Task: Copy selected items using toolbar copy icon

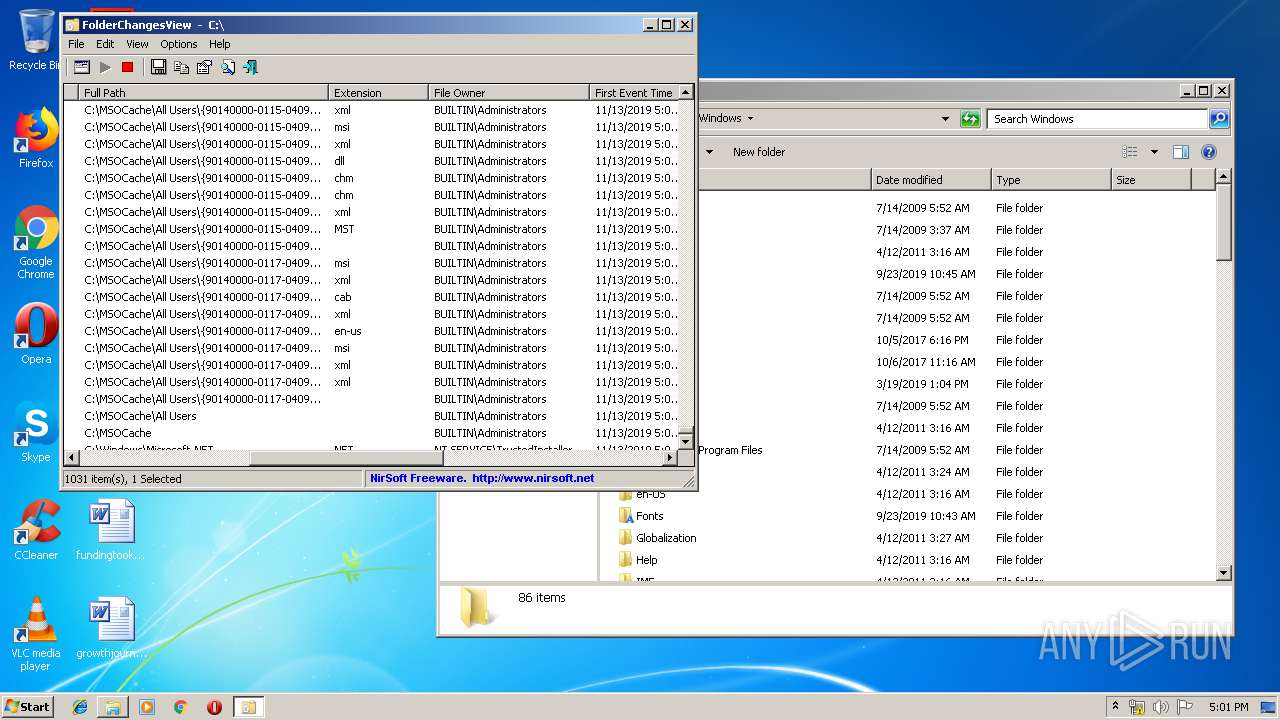Action: tap(181, 67)
